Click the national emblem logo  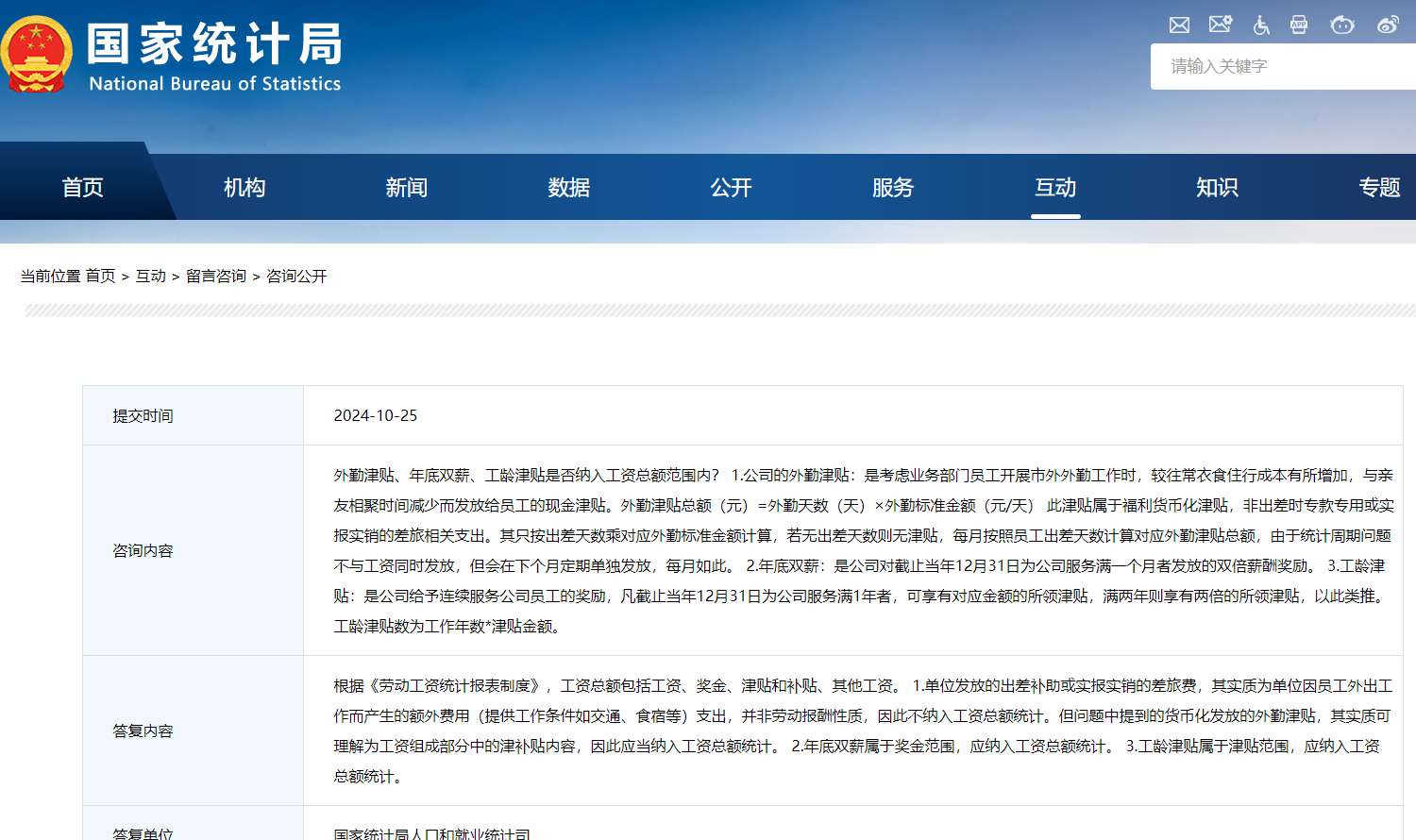pos(36,54)
